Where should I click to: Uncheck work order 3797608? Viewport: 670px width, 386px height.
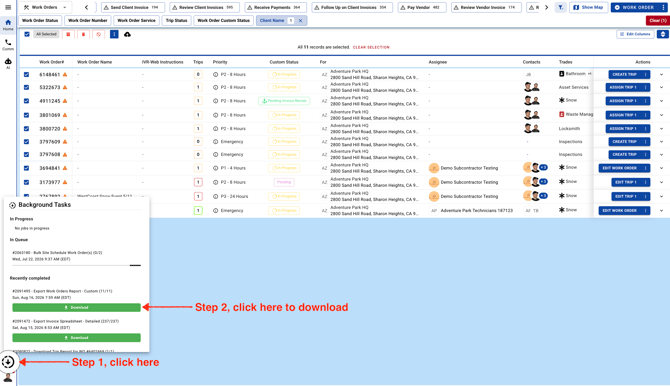click(x=26, y=154)
